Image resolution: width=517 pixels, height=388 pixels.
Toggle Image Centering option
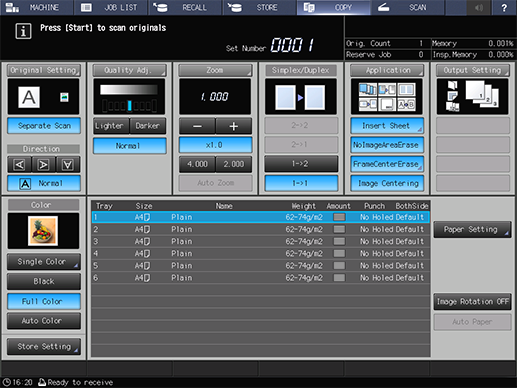(387, 183)
